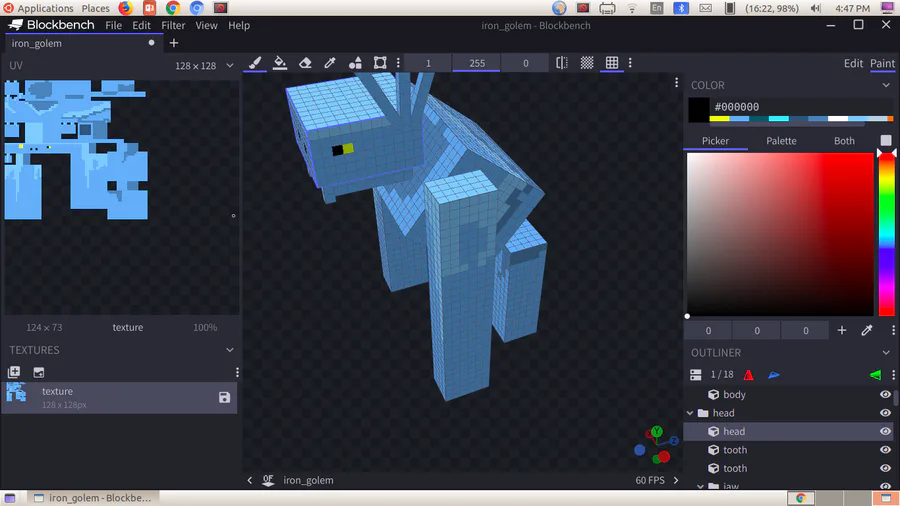900x506 pixels.
Task: Switch to Edit mode
Action: click(853, 63)
